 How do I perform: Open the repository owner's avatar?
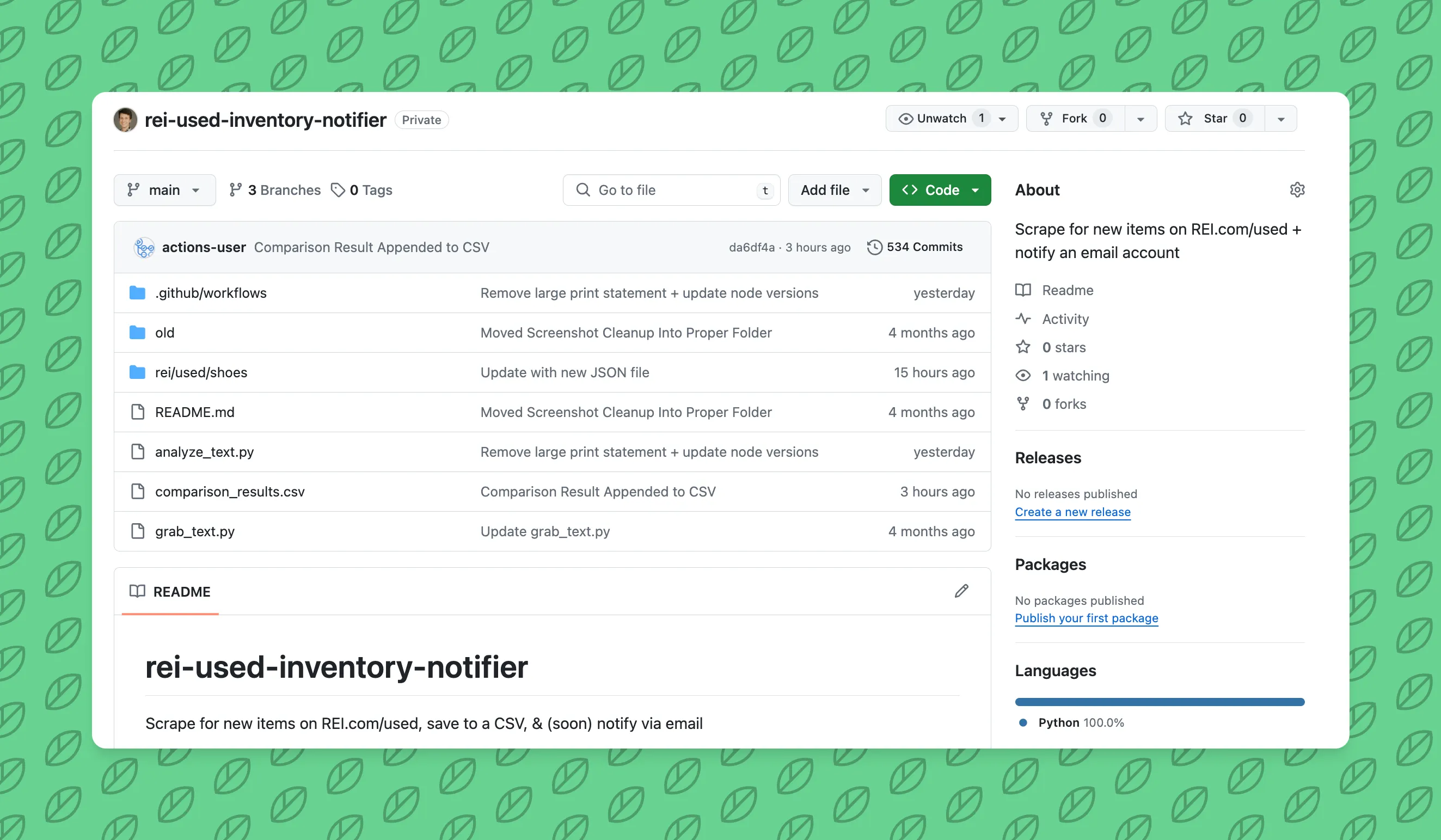(x=125, y=120)
